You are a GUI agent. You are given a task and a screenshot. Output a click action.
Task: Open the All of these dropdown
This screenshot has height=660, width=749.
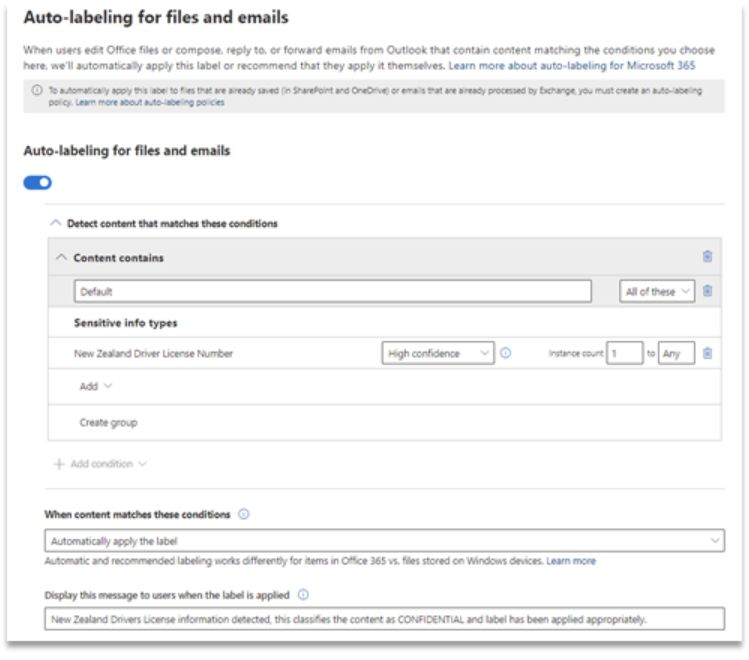[x=656, y=291]
